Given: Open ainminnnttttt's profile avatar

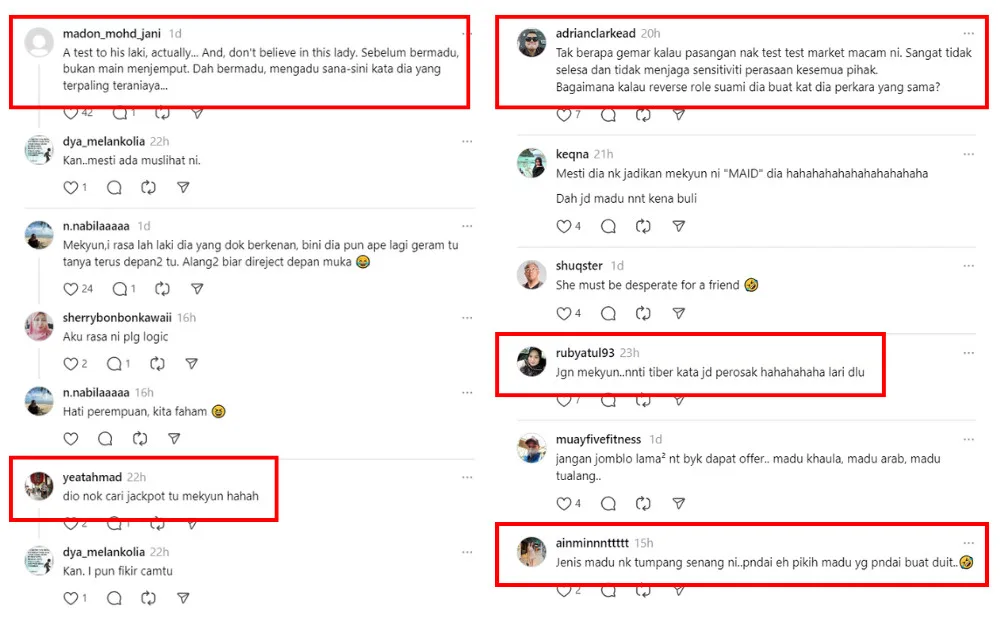Looking at the screenshot, I should [x=531, y=552].
